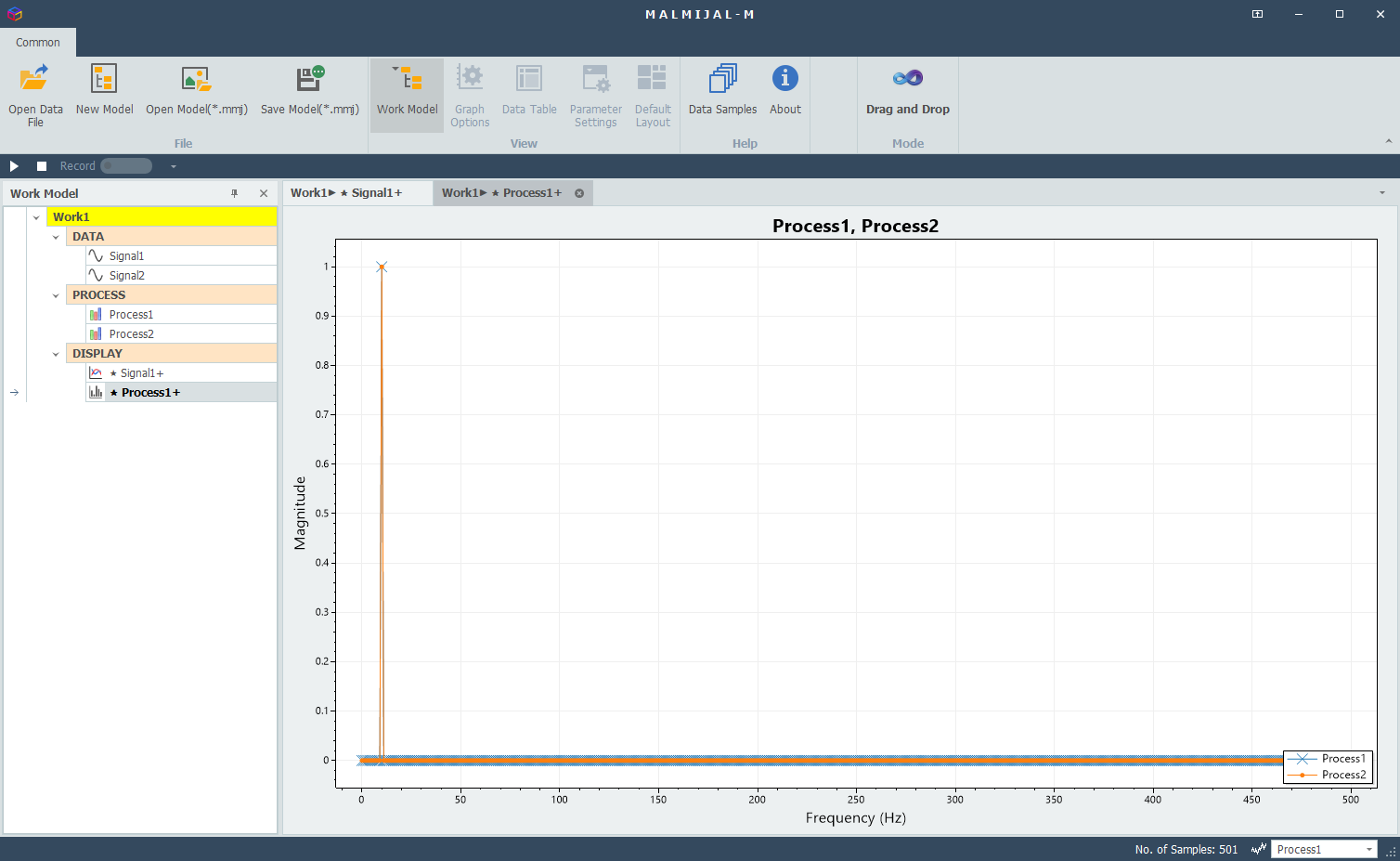Collapse the ribbon with the chevron
Image resolution: width=1400 pixels, height=861 pixels.
click(x=1388, y=141)
